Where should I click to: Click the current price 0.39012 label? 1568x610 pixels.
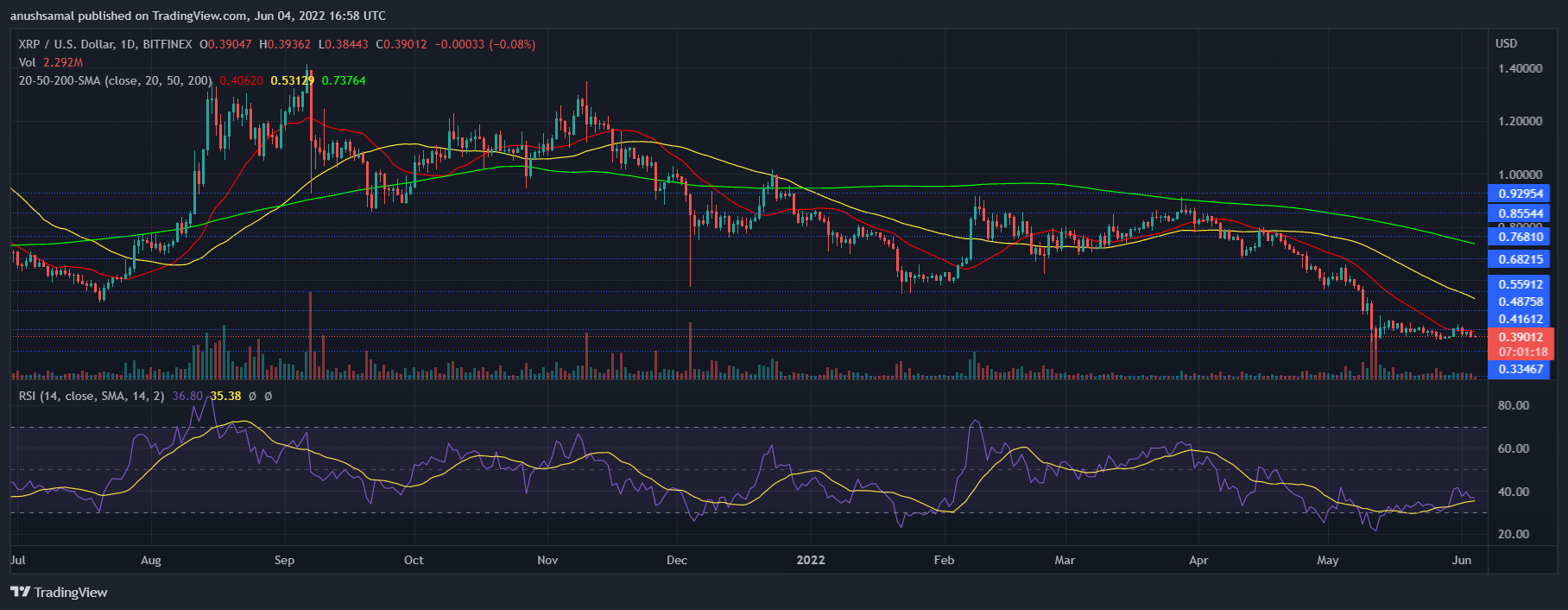pos(1521,337)
